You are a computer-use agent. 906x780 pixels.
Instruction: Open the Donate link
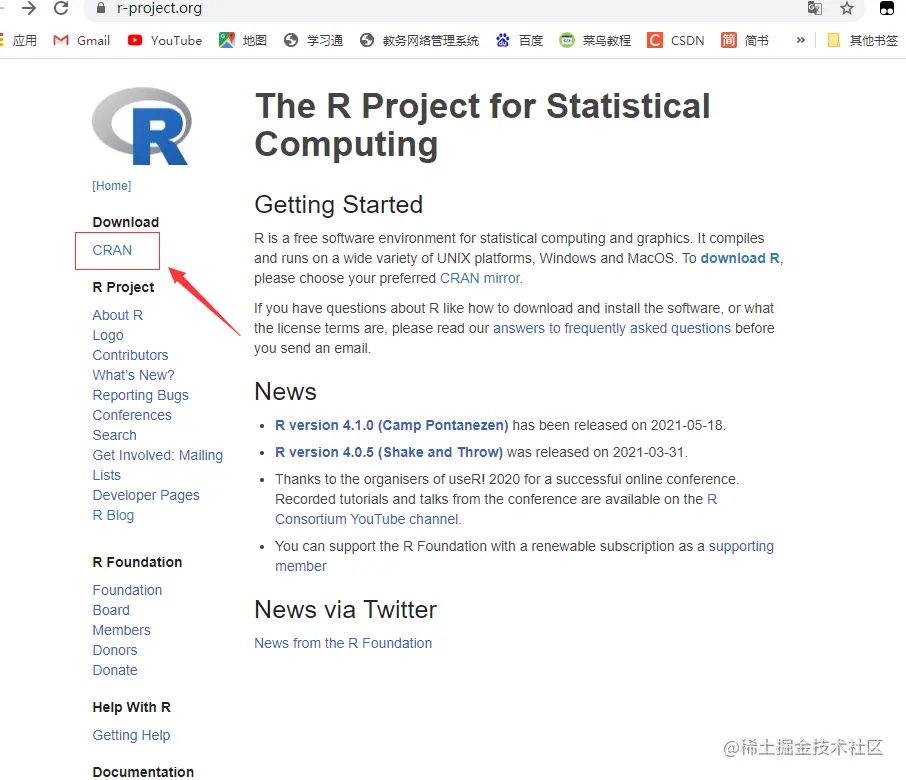[115, 670]
